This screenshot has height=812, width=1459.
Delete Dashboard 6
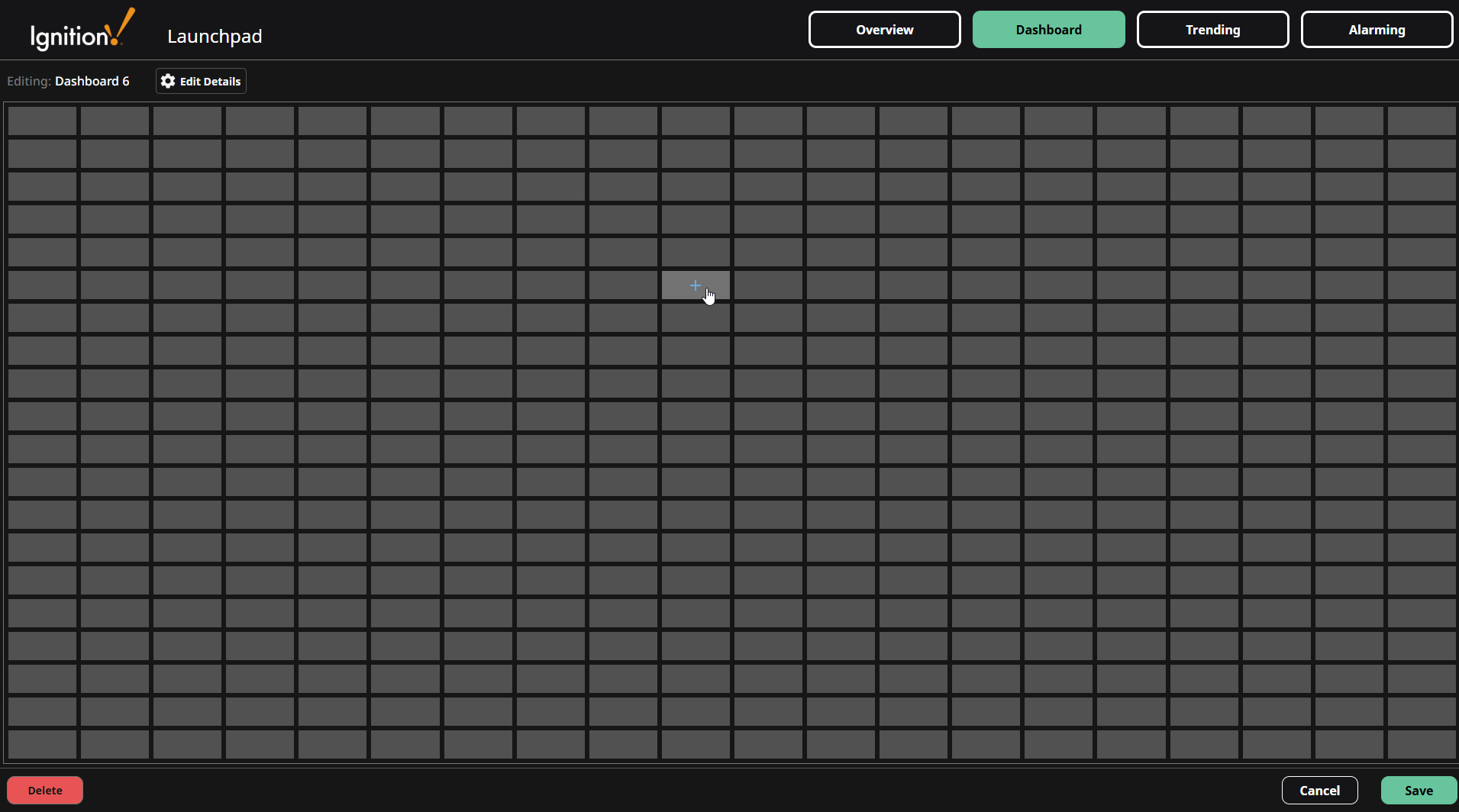(x=44, y=790)
